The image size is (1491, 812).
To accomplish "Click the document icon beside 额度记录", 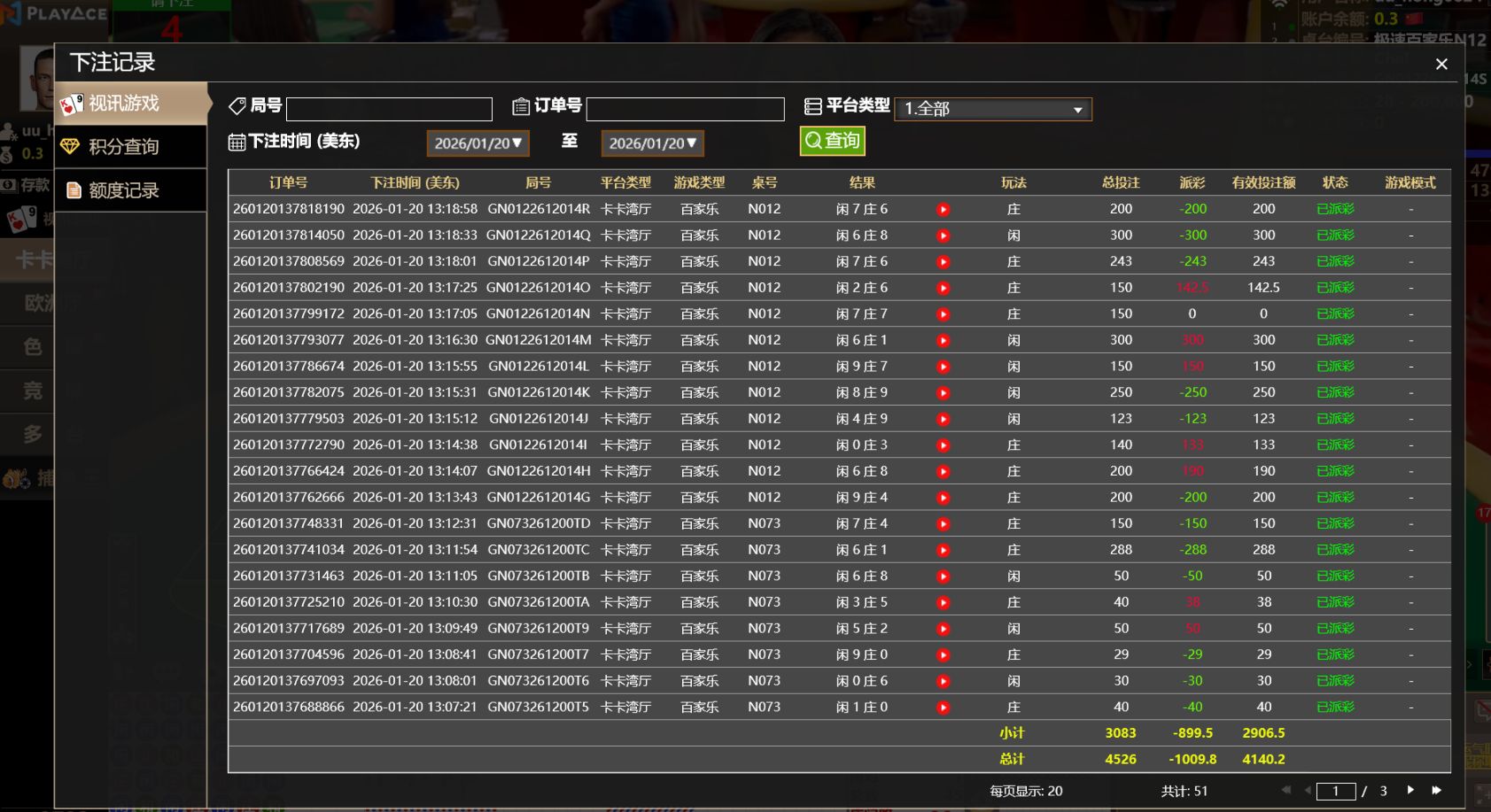I will [74, 189].
